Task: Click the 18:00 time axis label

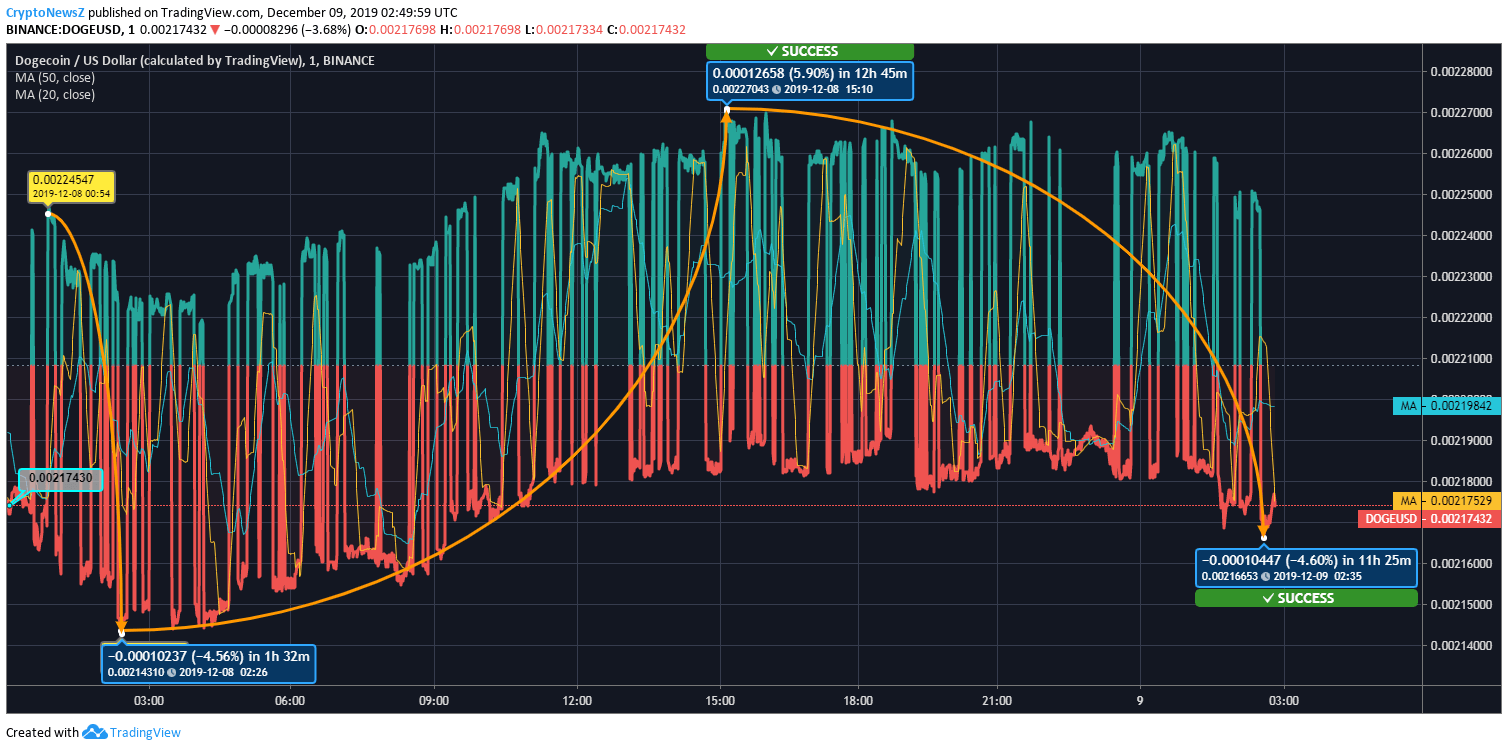Action: [858, 701]
